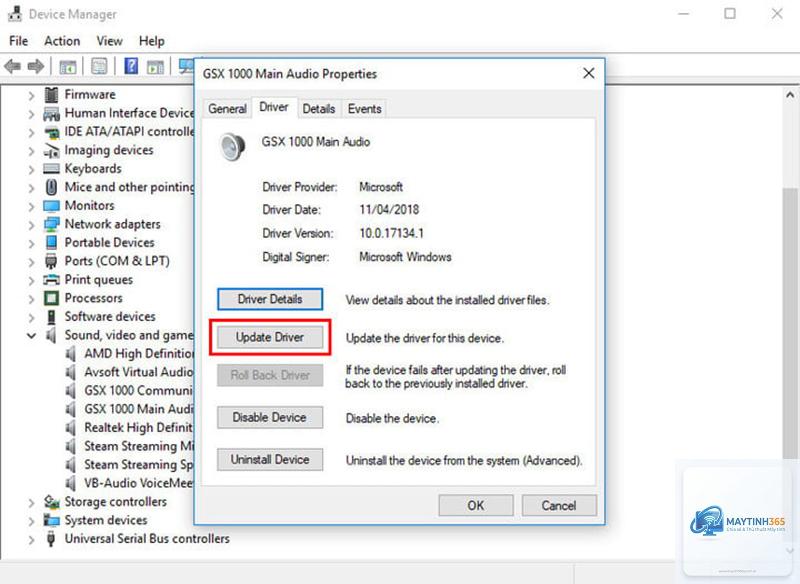Click the Human Interface Devices icon
The width and height of the screenshot is (800, 584).
tap(51, 113)
